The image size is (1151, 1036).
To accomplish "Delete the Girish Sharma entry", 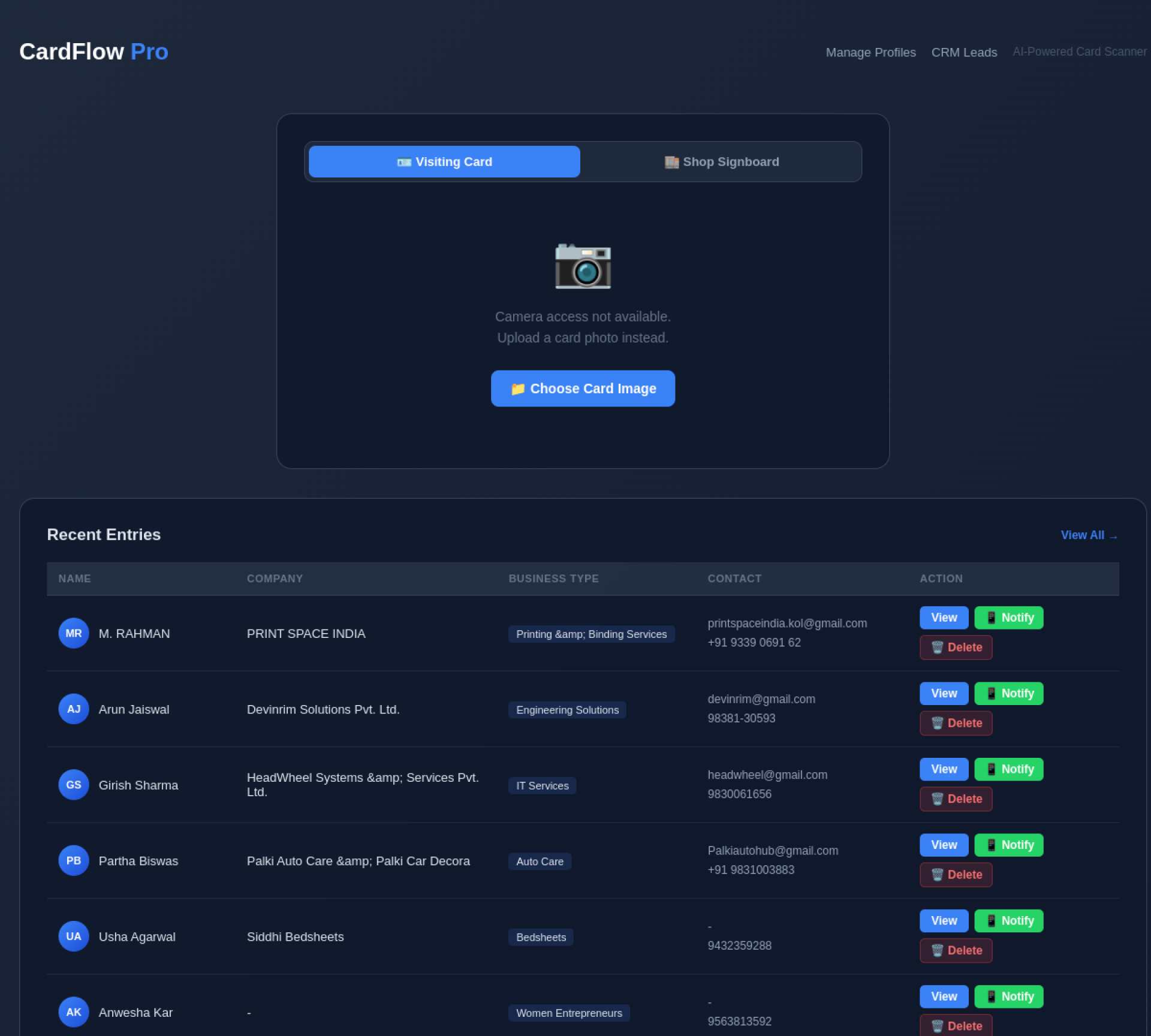I will [x=956, y=799].
